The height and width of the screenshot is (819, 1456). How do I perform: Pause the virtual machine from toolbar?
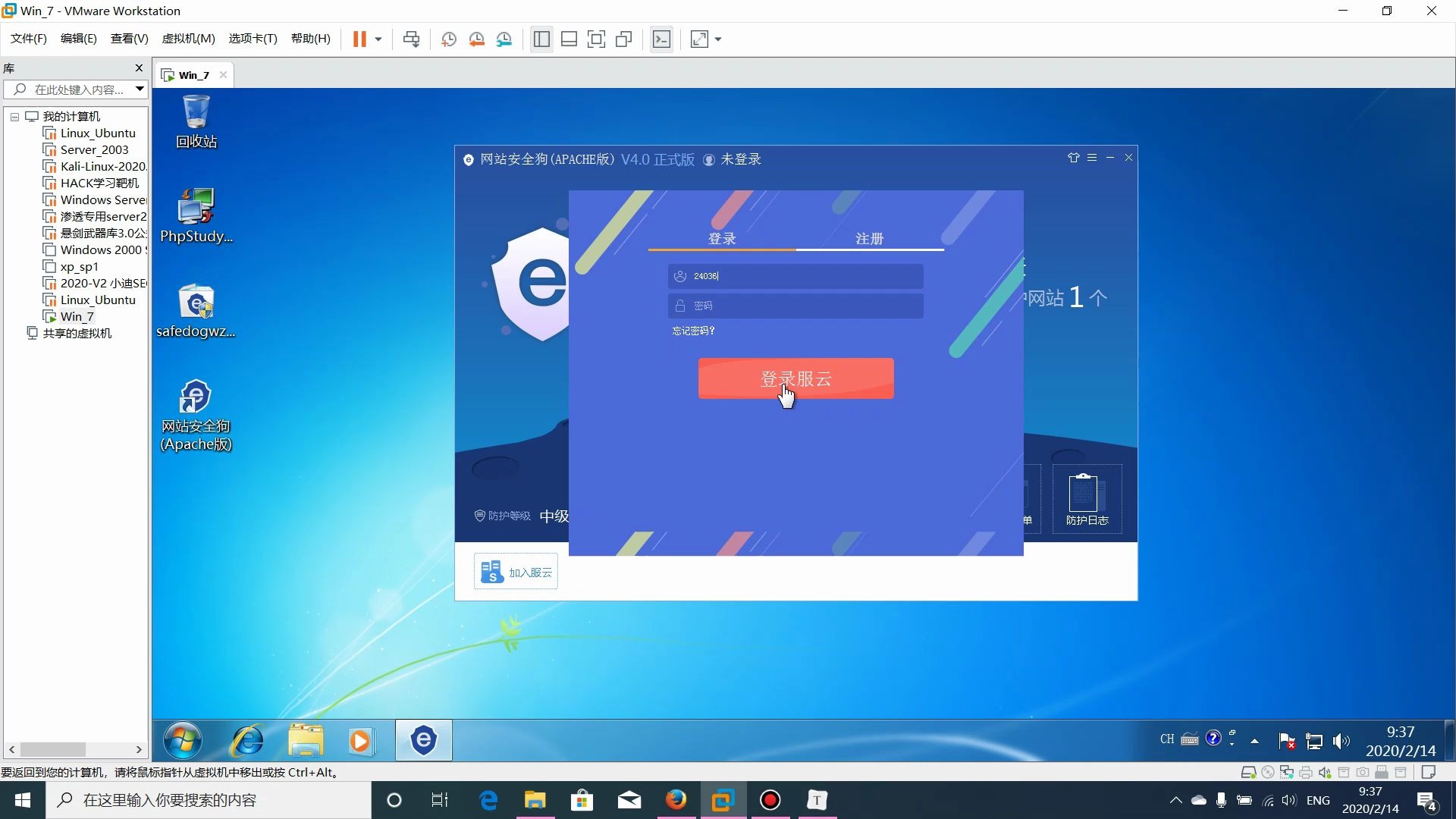click(359, 39)
